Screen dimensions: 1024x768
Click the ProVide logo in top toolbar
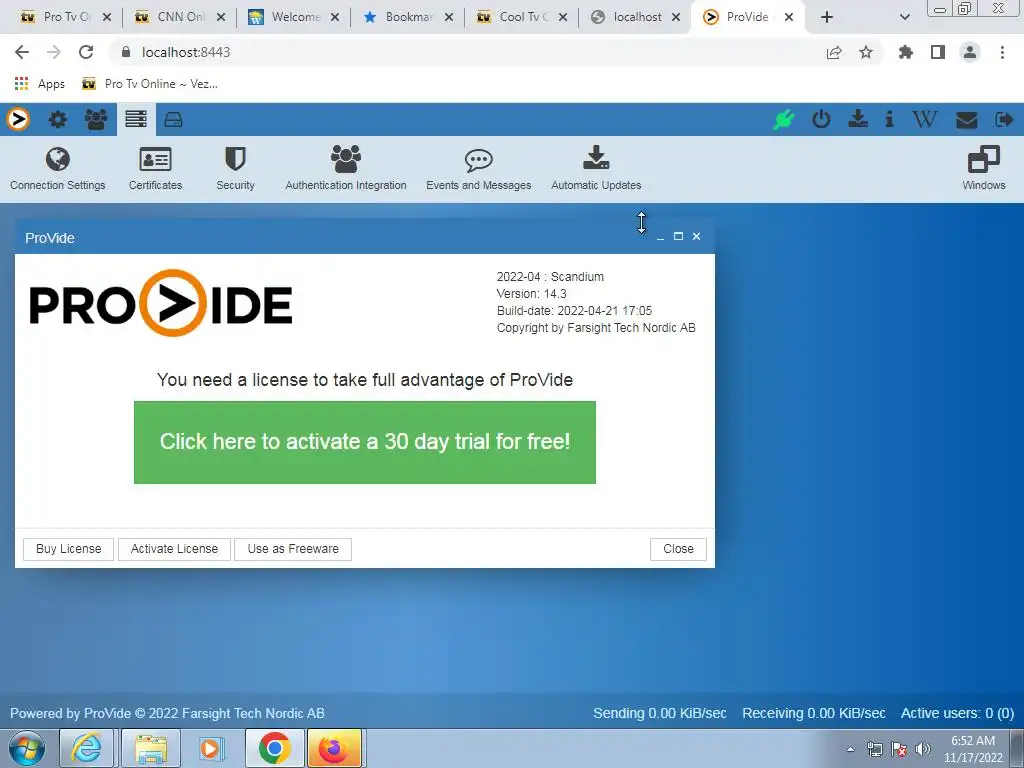(18, 120)
